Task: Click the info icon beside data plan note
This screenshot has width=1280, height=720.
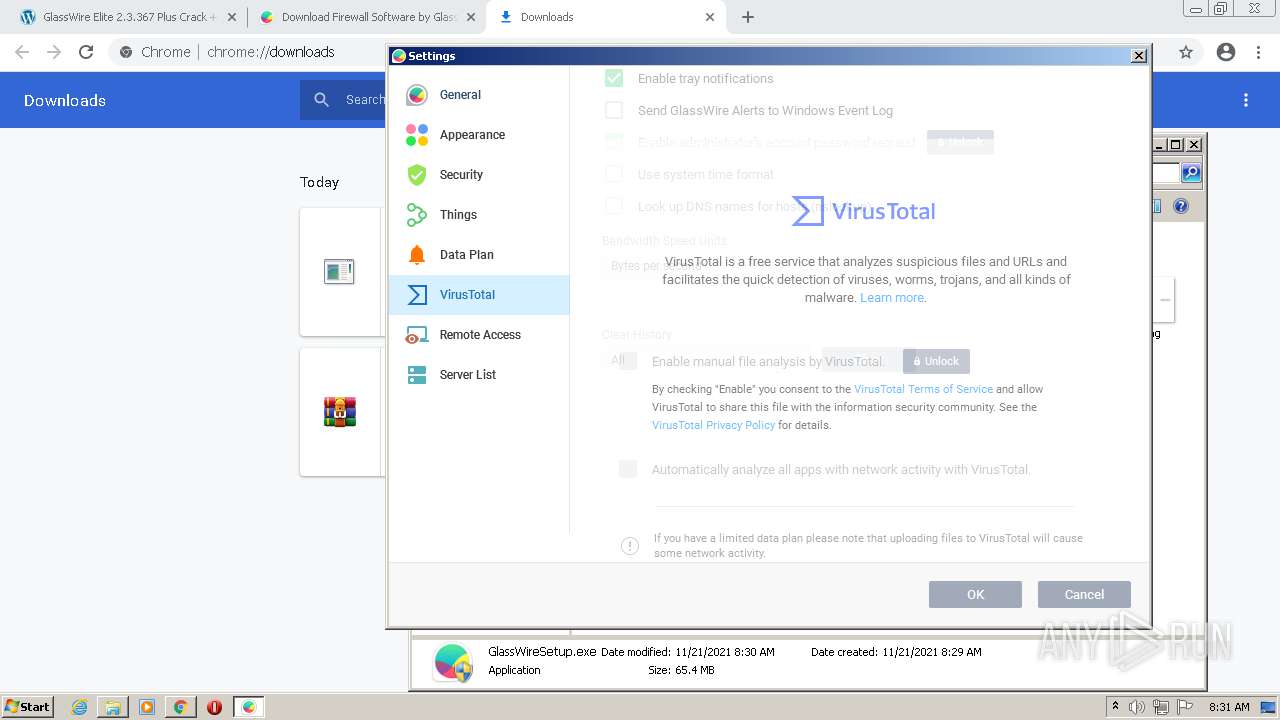Action: (630, 546)
